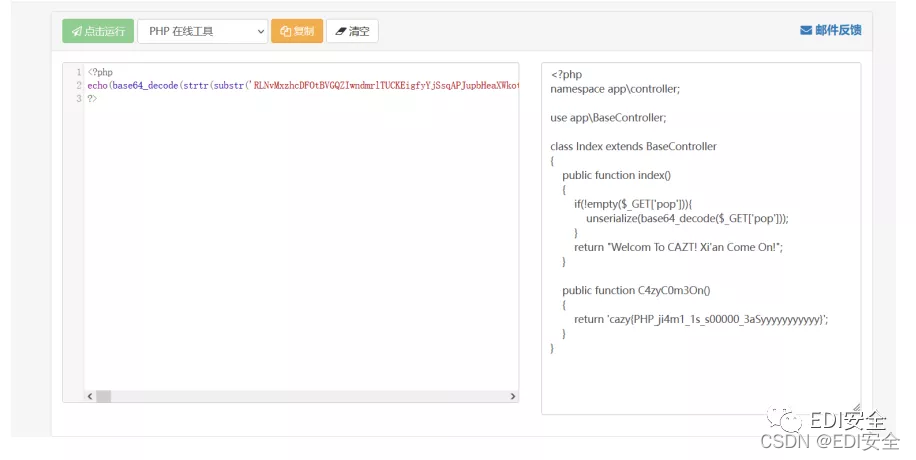916x460 pixels.
Task: Click the copy icon on 复制 button
Action: [285, 31]
